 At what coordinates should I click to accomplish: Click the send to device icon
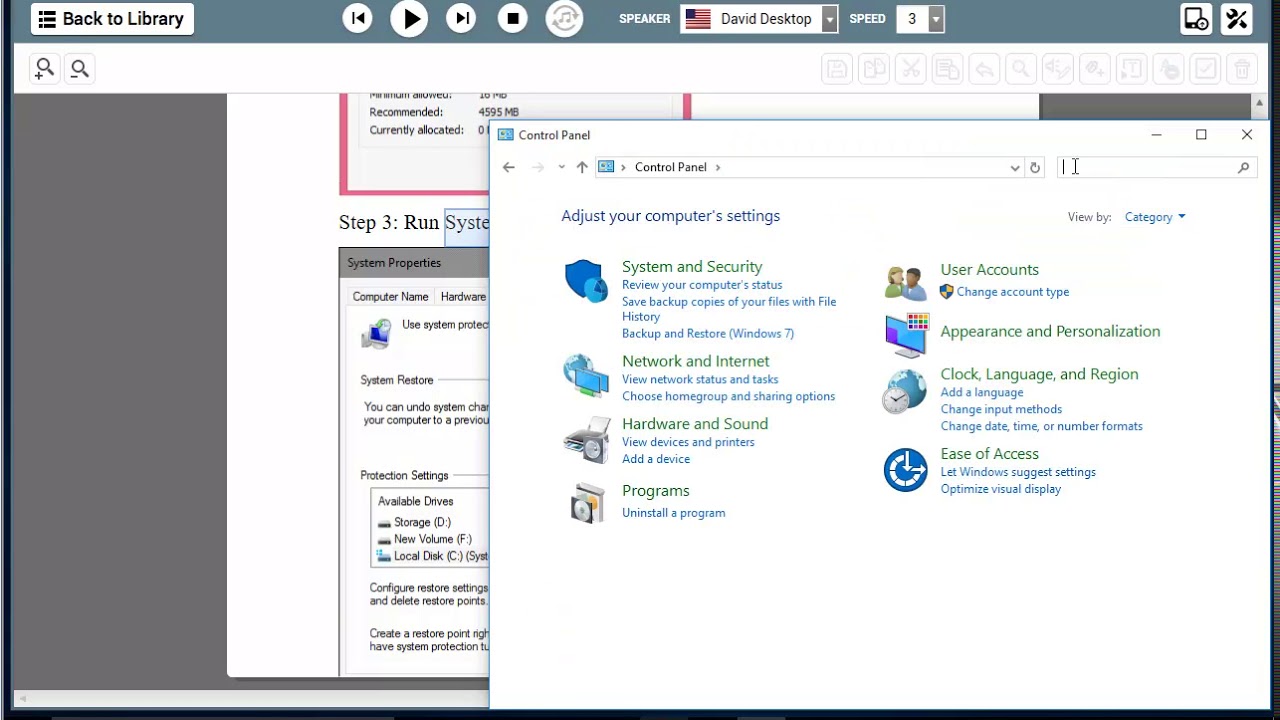click(1195, 19)
